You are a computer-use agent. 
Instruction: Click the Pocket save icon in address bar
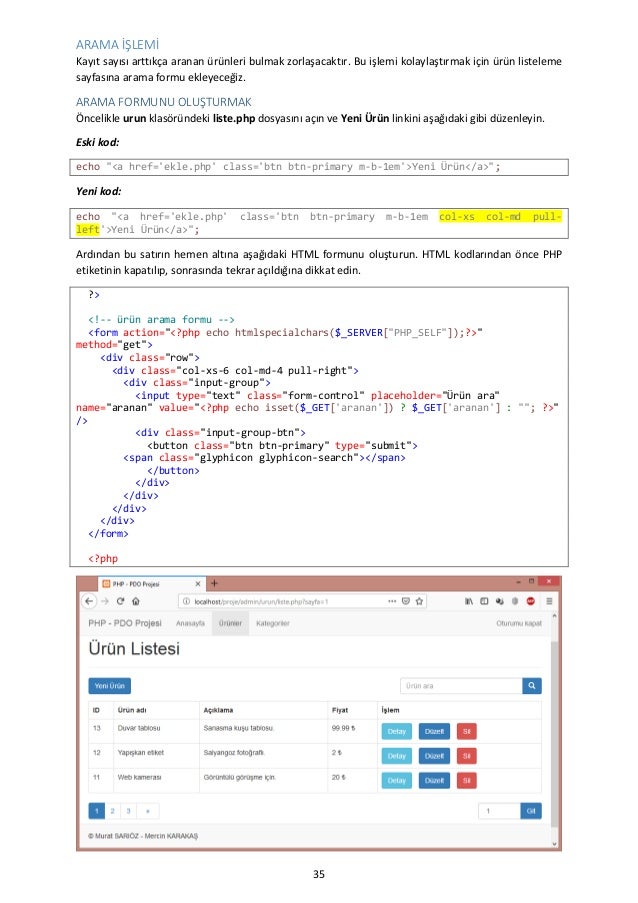pos(406,601)
